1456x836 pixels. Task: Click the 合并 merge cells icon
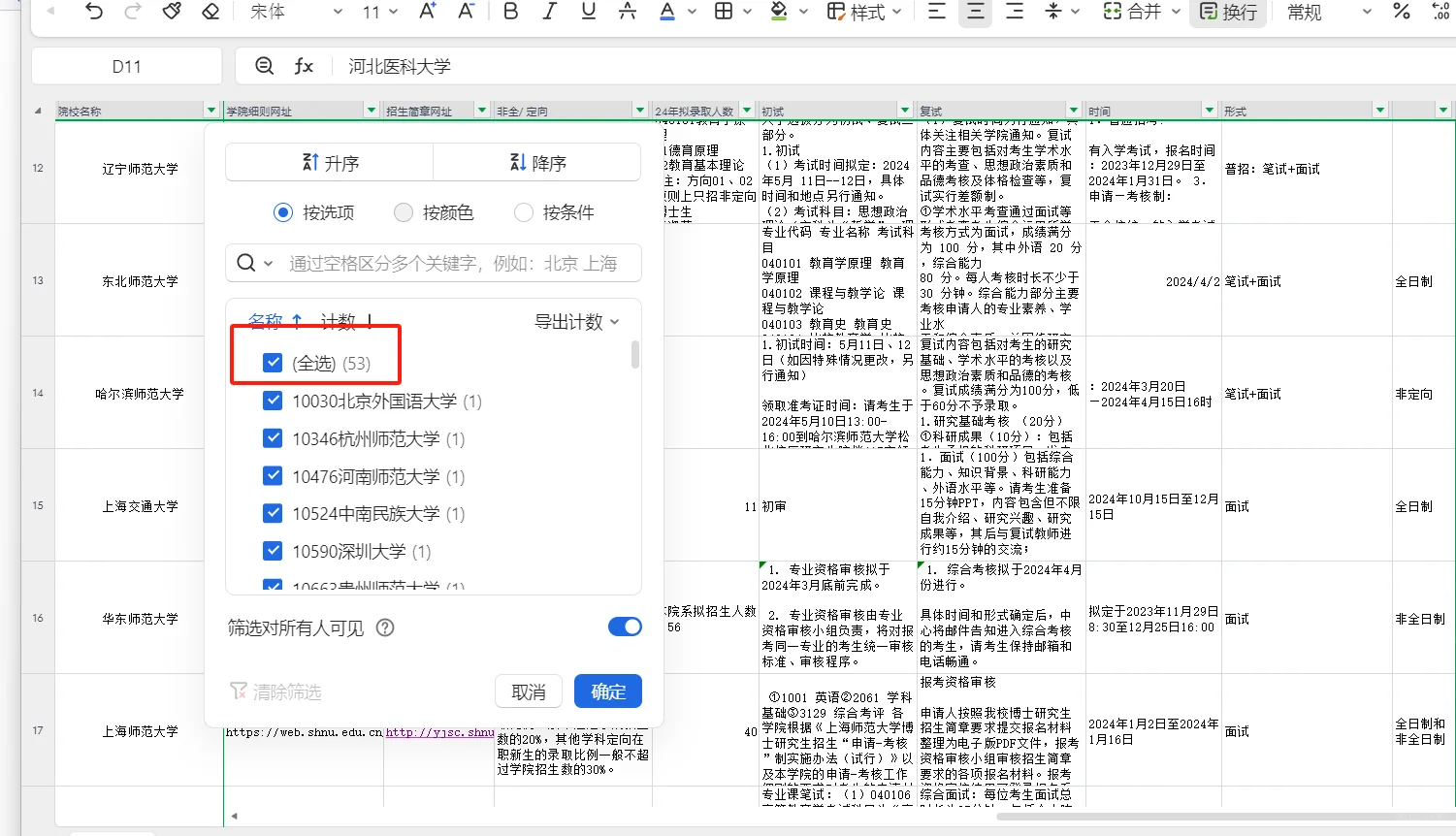click(1132, 12)
